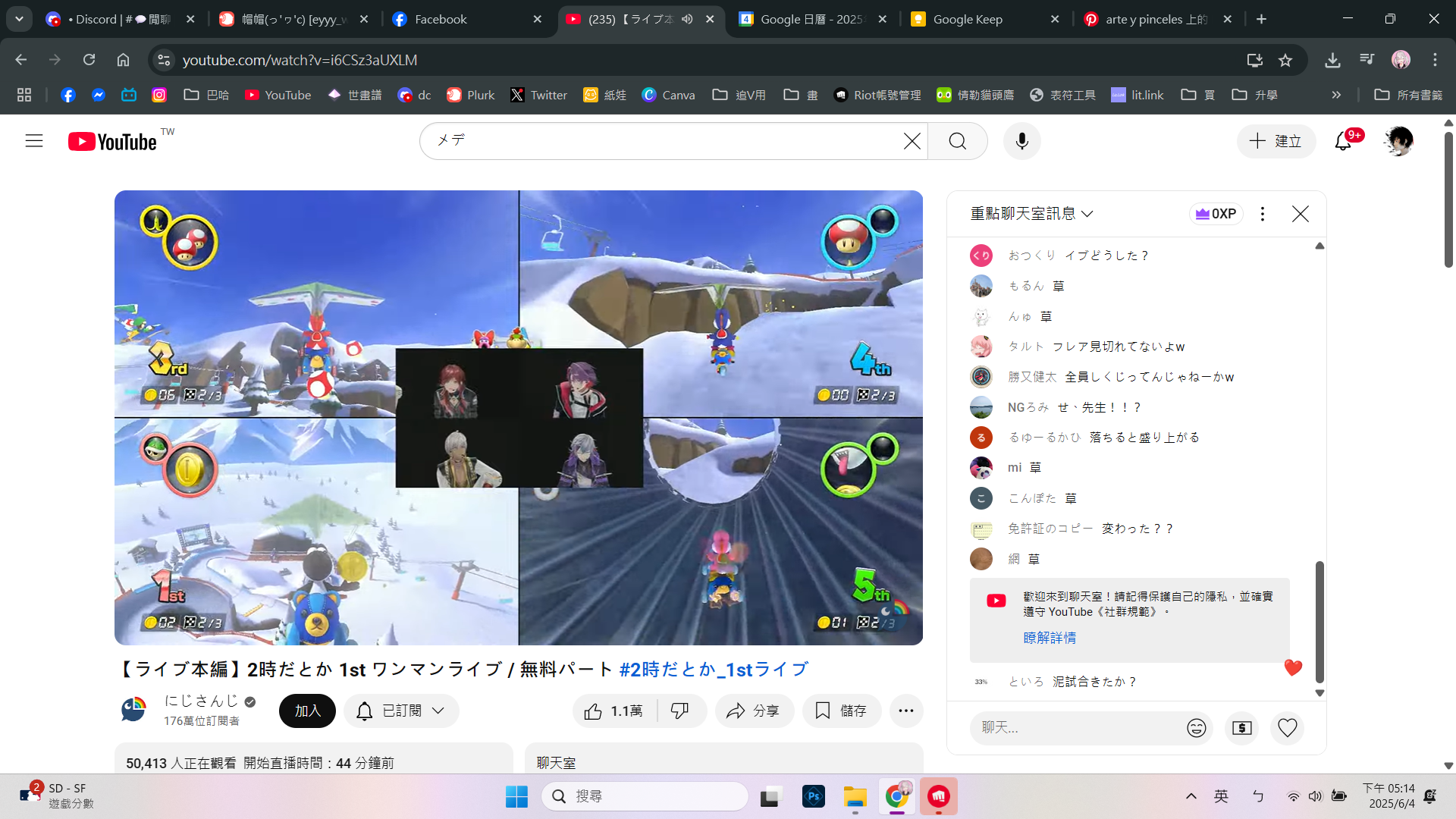1456x819 pixels.
Task: Open the Windows Start menu
Action: click(516, 796)
